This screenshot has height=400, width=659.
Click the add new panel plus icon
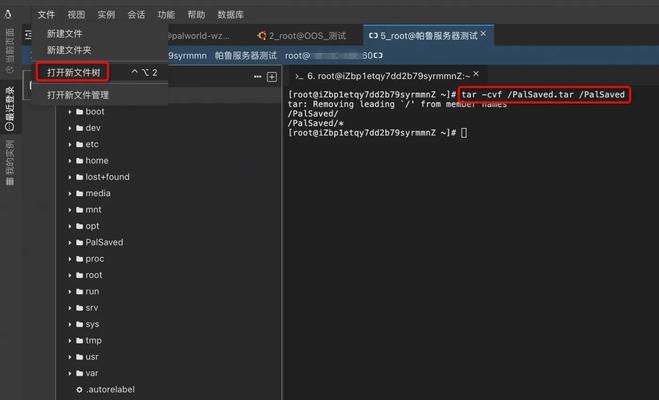point(272,77)
